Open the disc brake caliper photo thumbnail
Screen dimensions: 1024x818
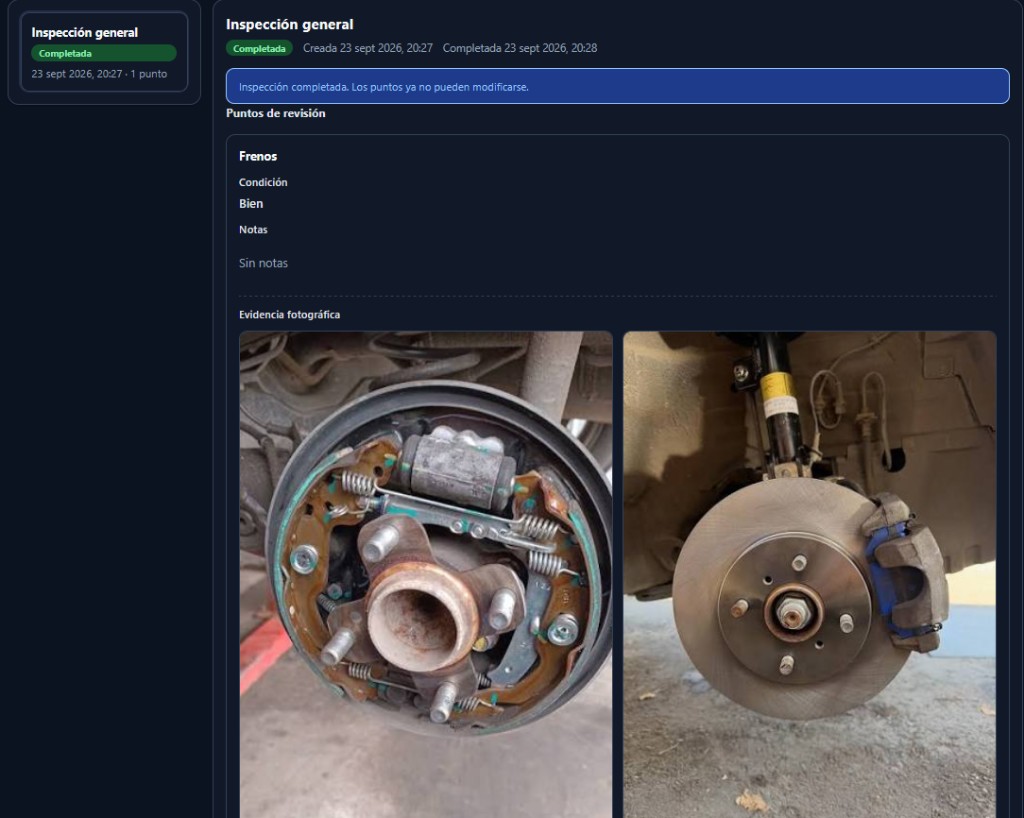tap(810, 574)
